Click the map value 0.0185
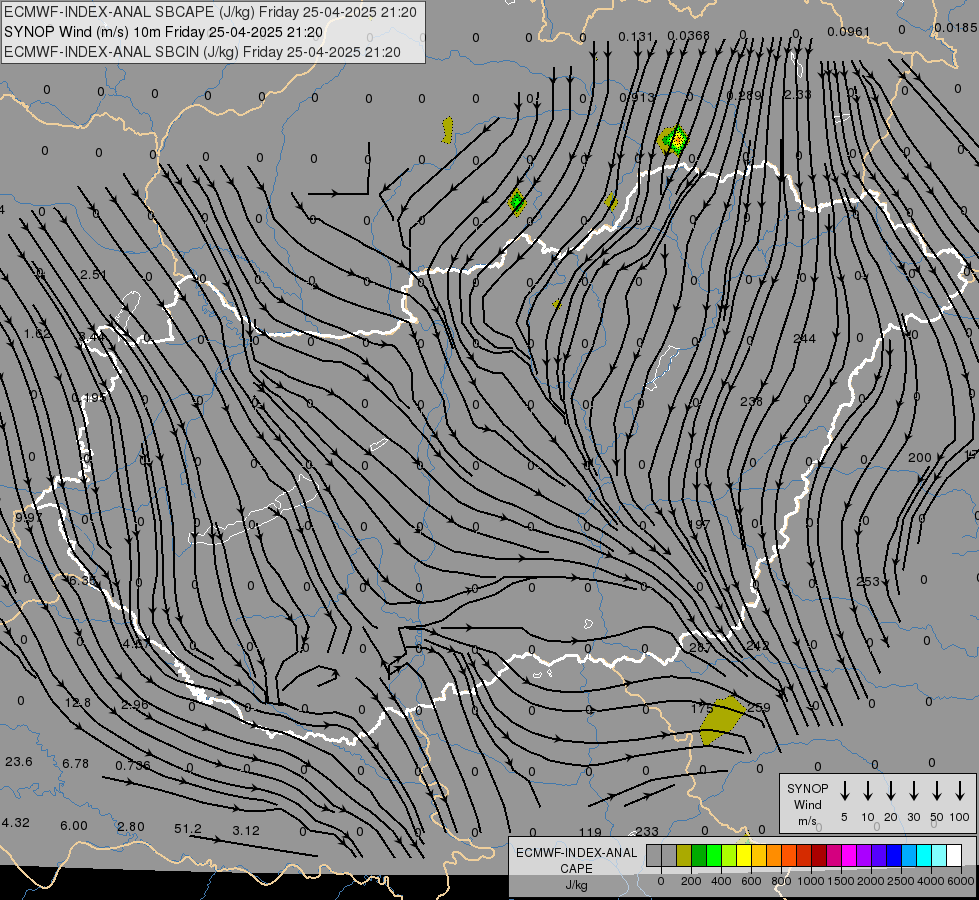 956,27
